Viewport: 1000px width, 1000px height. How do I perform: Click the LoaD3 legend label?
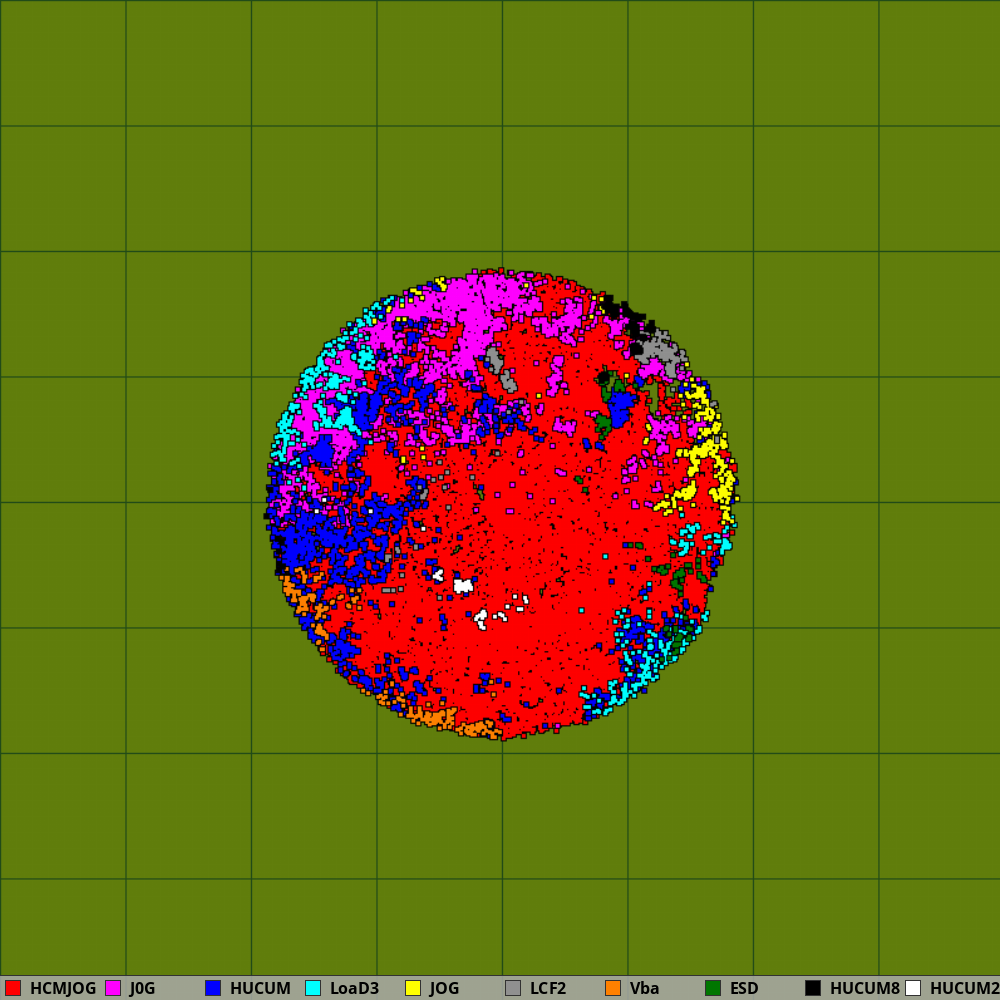[354, 988]
